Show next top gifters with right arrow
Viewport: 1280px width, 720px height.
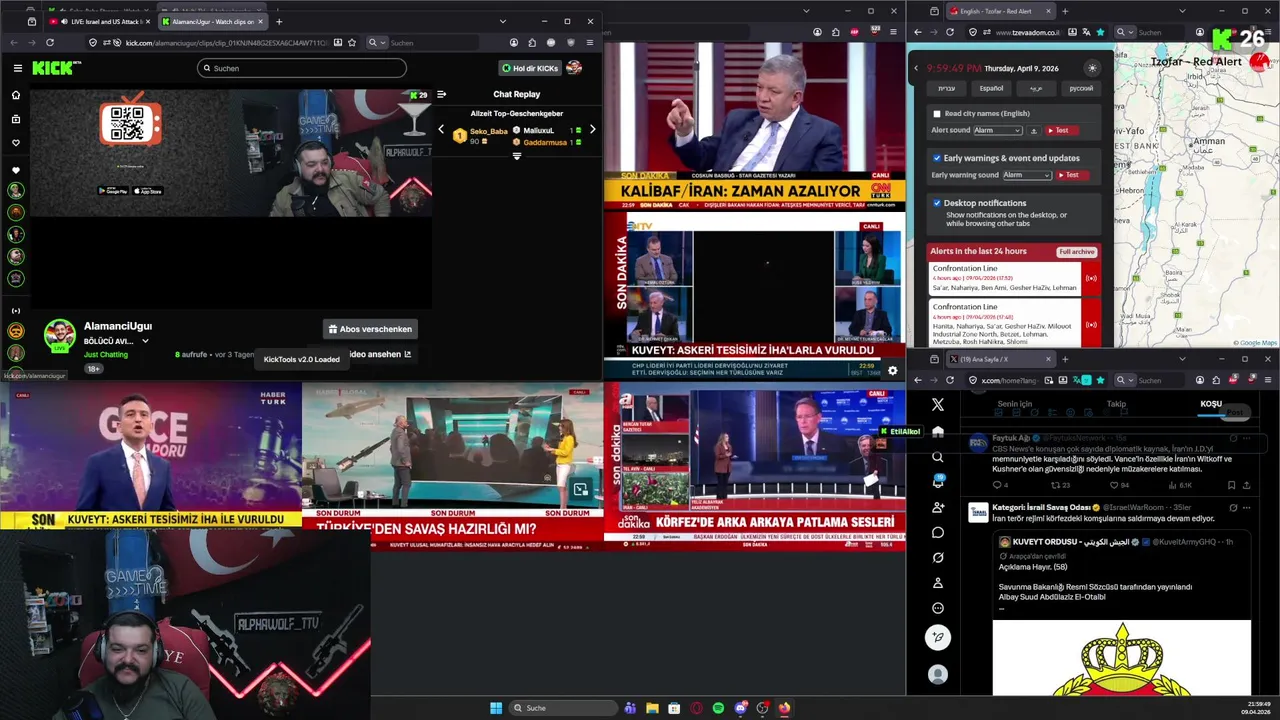pos(592,129)
